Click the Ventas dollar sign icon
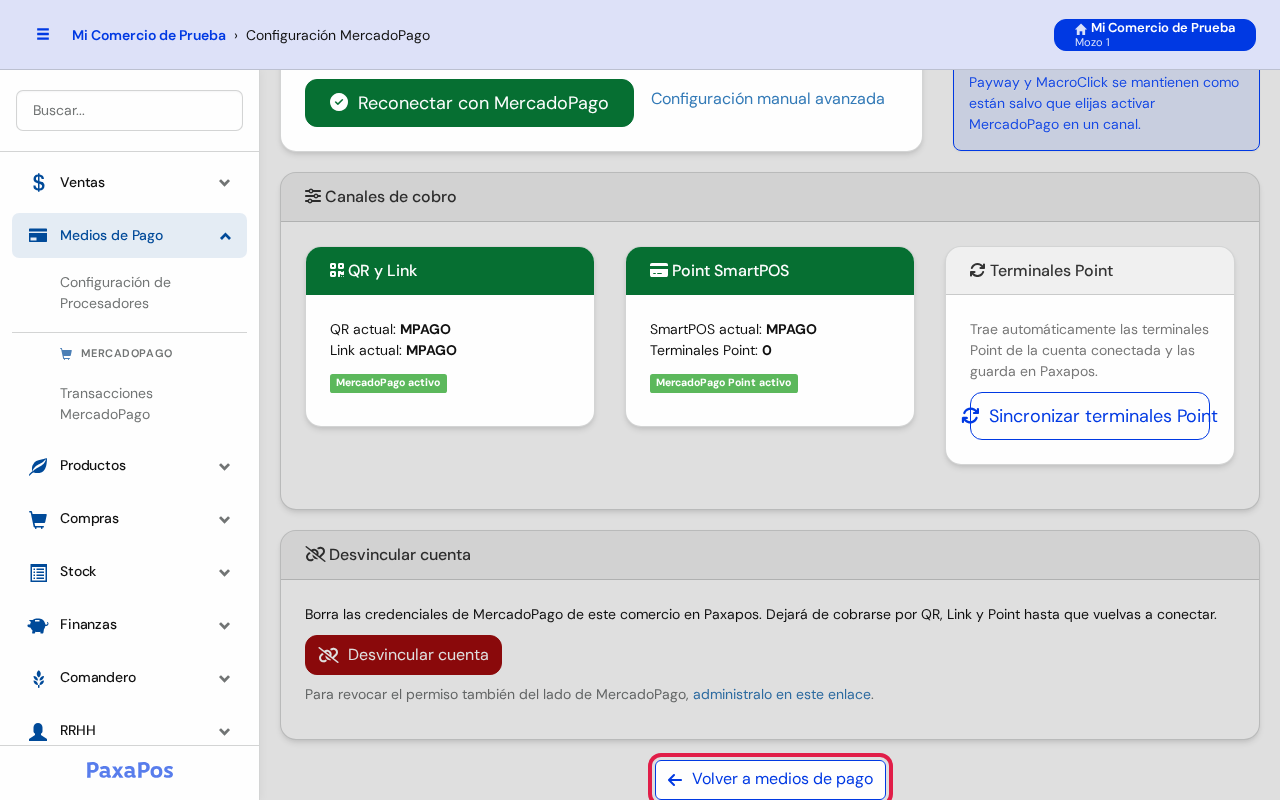 (38, 183)
